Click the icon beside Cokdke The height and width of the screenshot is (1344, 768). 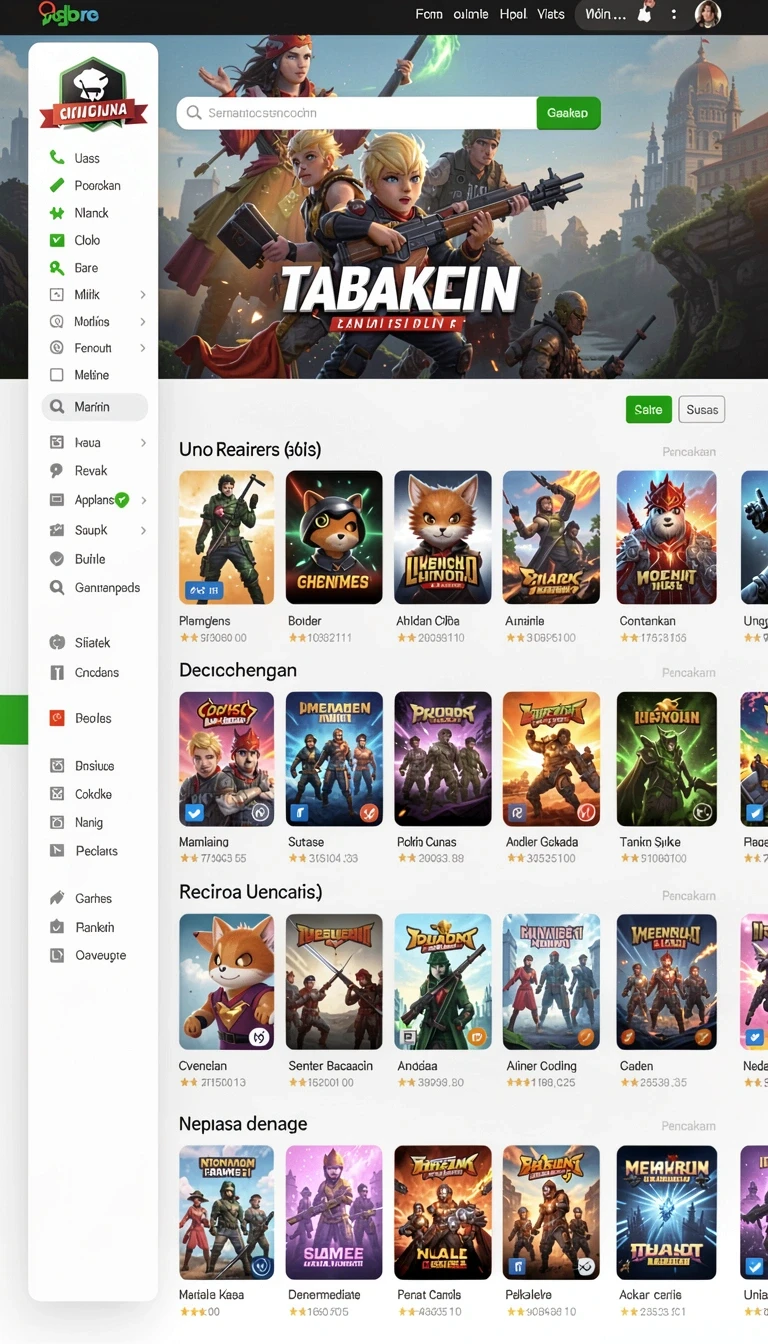point(57,794)
